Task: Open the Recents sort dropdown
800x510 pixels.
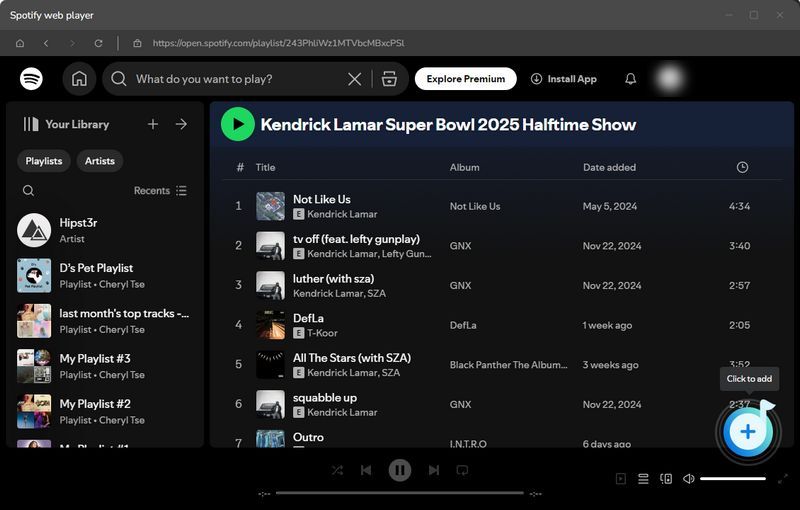Action: (160, 191)
